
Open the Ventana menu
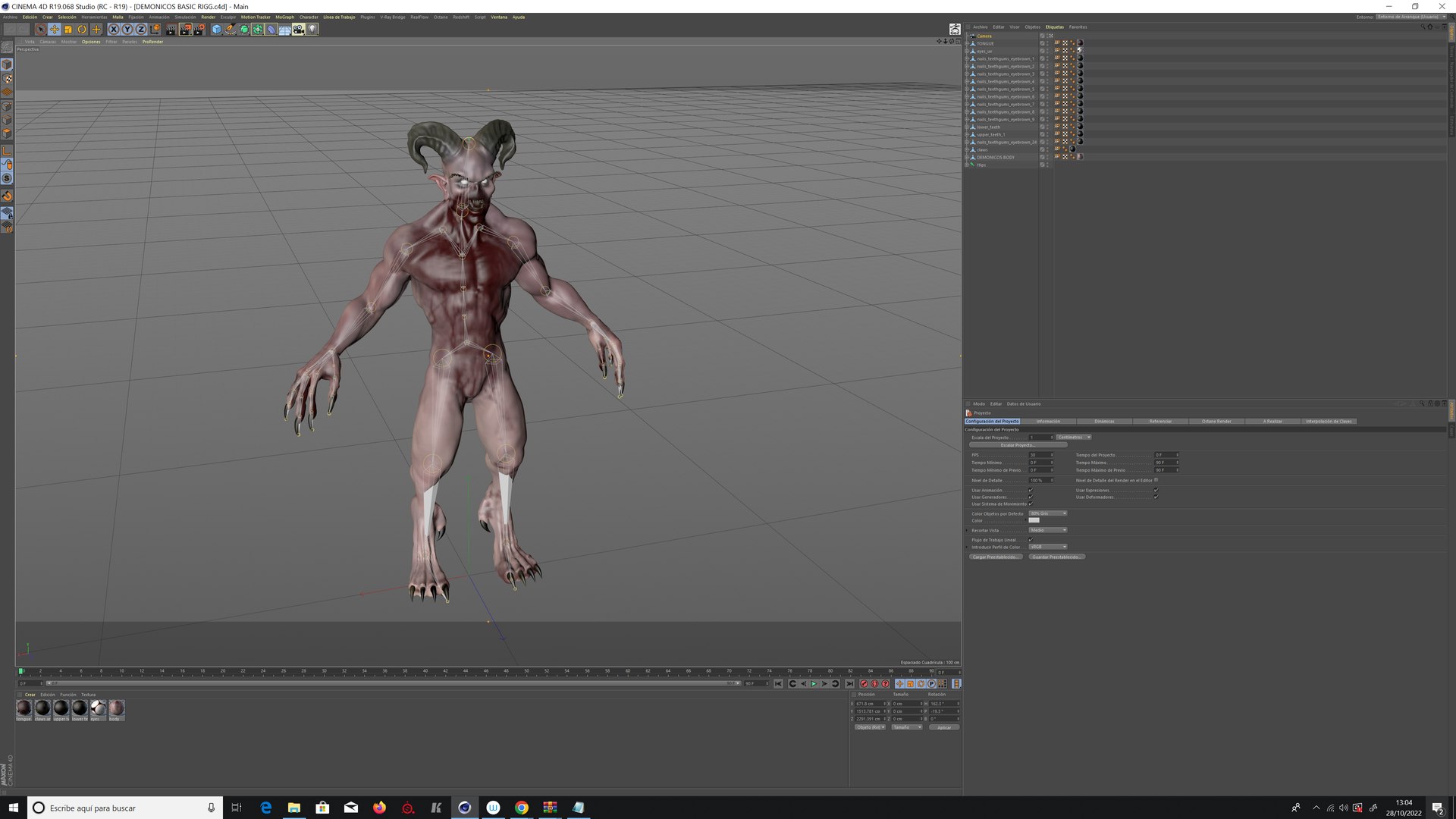coord(499,17)
